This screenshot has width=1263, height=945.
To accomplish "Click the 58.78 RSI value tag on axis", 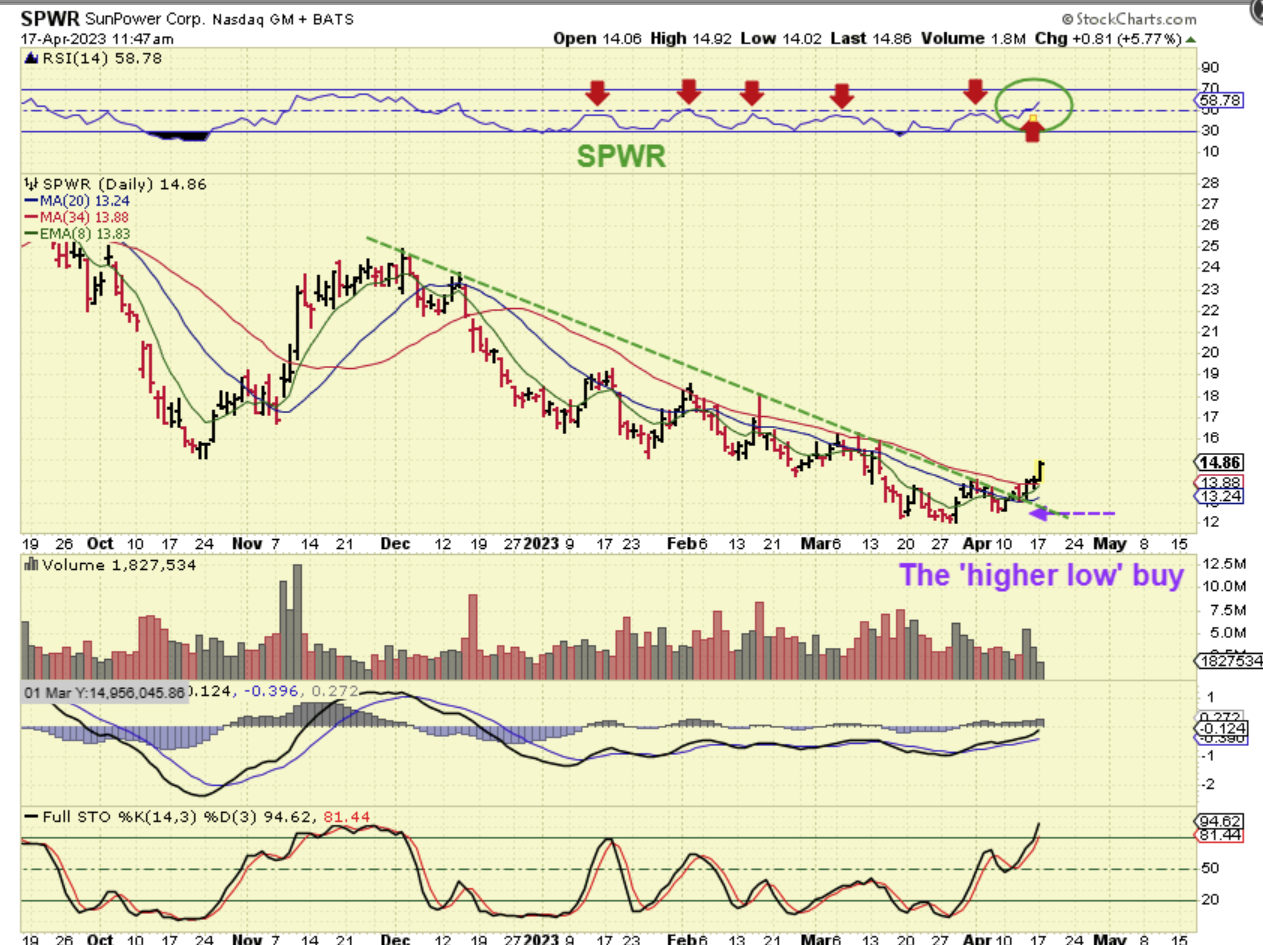I will click(x=1218, y=101).
